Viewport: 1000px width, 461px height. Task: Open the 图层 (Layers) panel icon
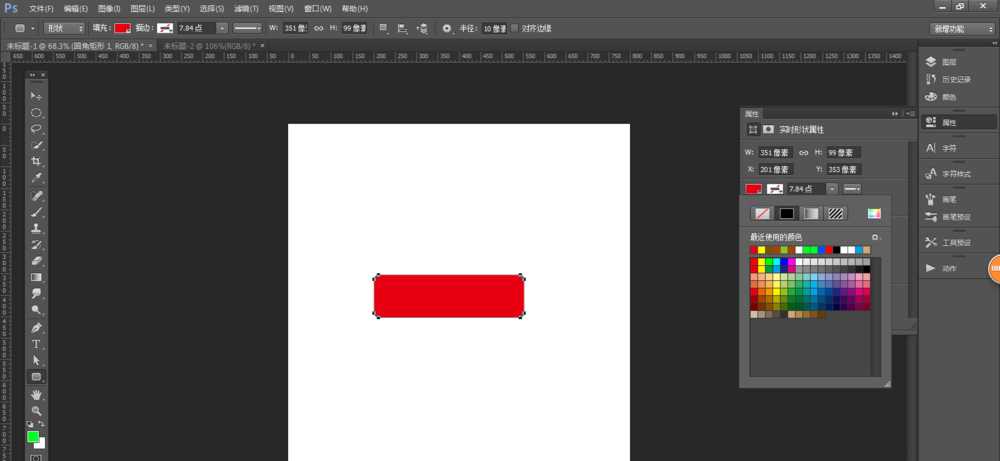(948, 61)
